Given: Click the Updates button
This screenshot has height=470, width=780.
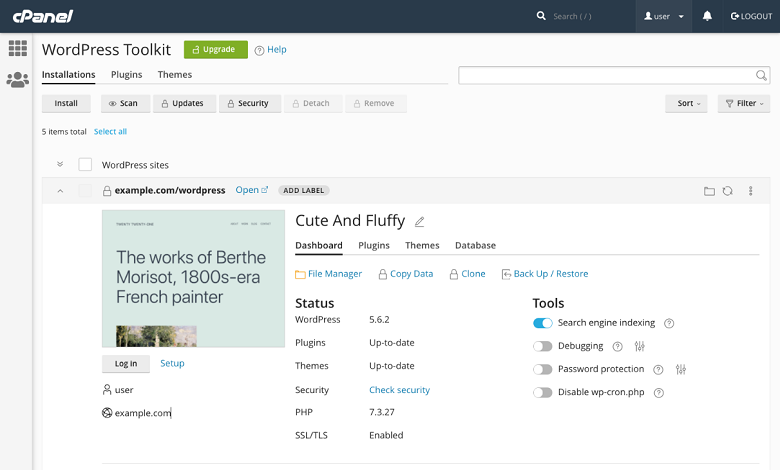Looking at the screenshot, I should tap(185, 103).
